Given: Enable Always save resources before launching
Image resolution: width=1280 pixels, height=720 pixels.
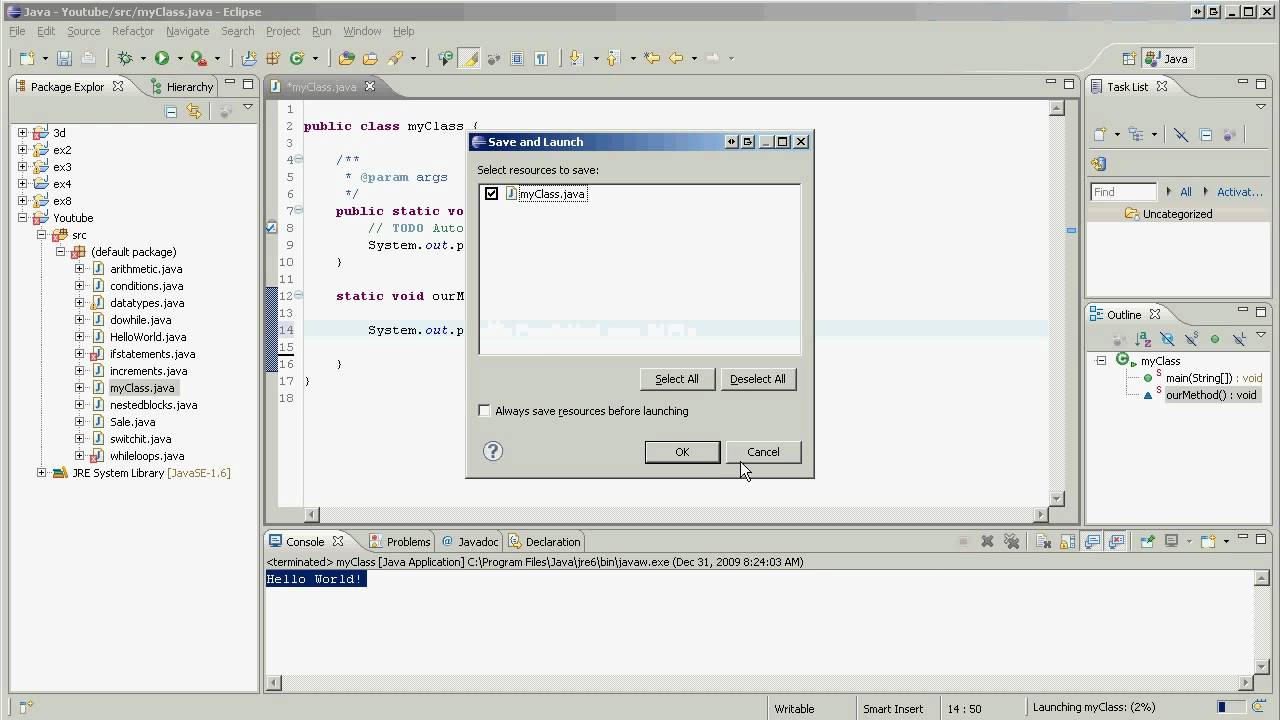Looking at the screenshot, I should (x=485, y=411).
